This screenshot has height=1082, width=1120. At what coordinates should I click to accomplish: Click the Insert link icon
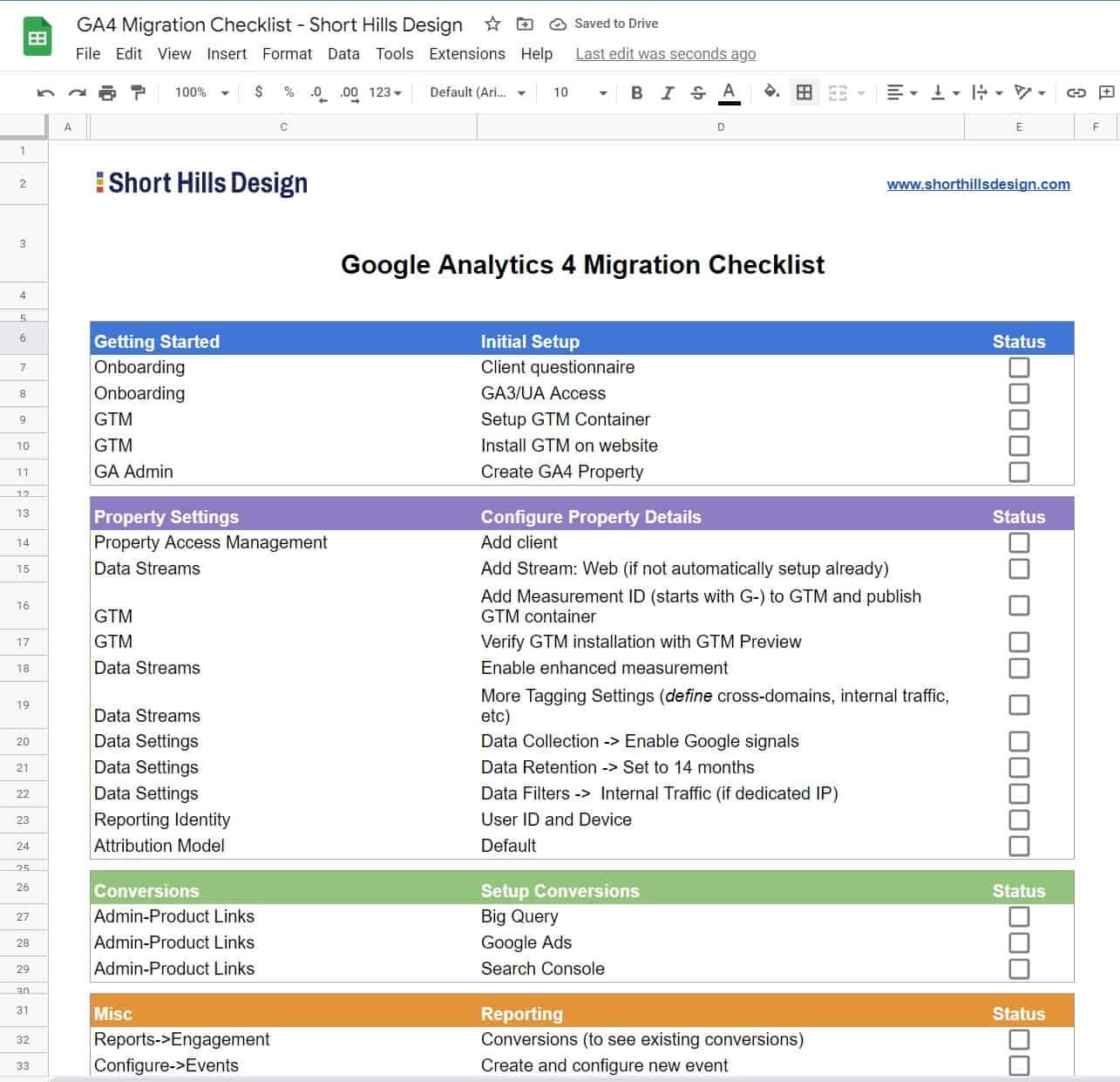[1076, 92]
